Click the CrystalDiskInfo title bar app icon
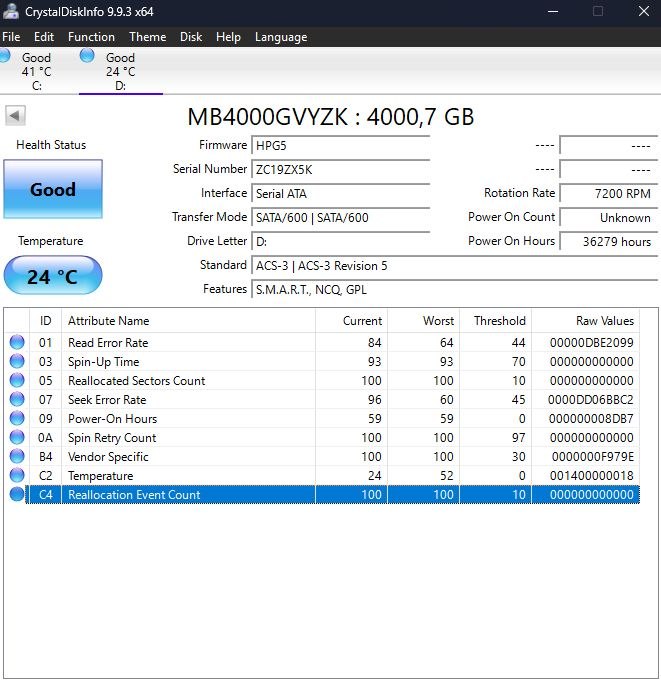Image resolution: width=661 pixels, height=686 pixels. point(10,12)
